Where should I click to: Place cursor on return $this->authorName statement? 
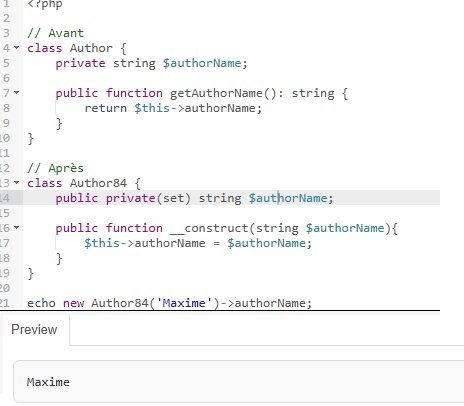click(x=173, y=108)
